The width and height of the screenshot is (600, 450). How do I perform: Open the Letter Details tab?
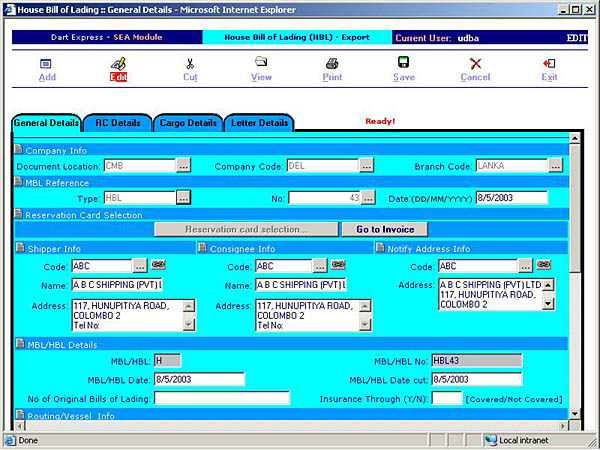point(259,123)
